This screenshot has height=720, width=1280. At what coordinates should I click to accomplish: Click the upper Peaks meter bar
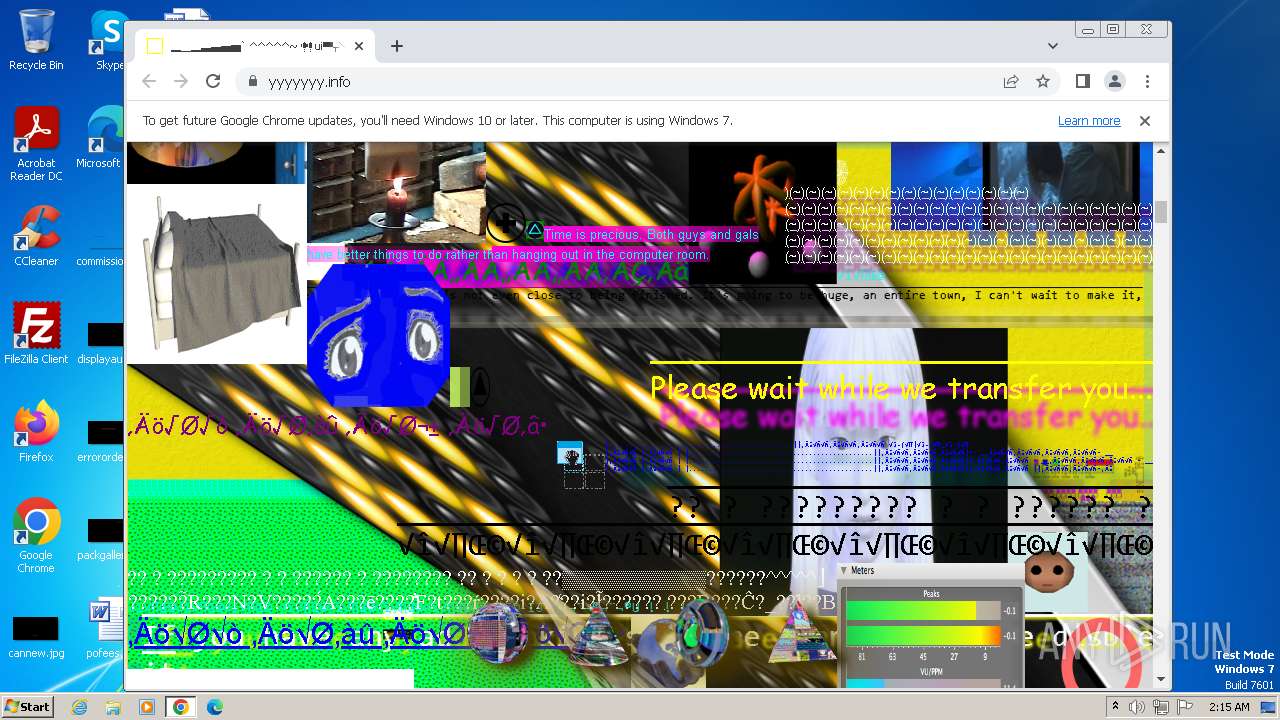click(x=923, y=611)
